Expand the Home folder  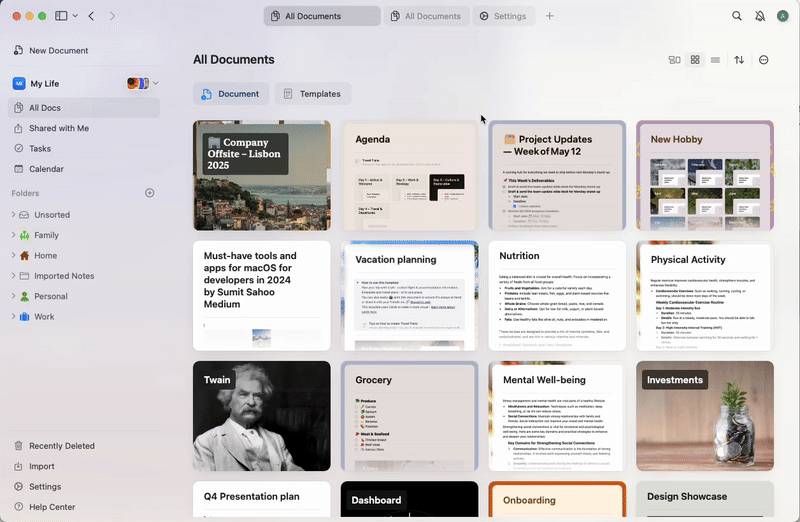point(13,255)
